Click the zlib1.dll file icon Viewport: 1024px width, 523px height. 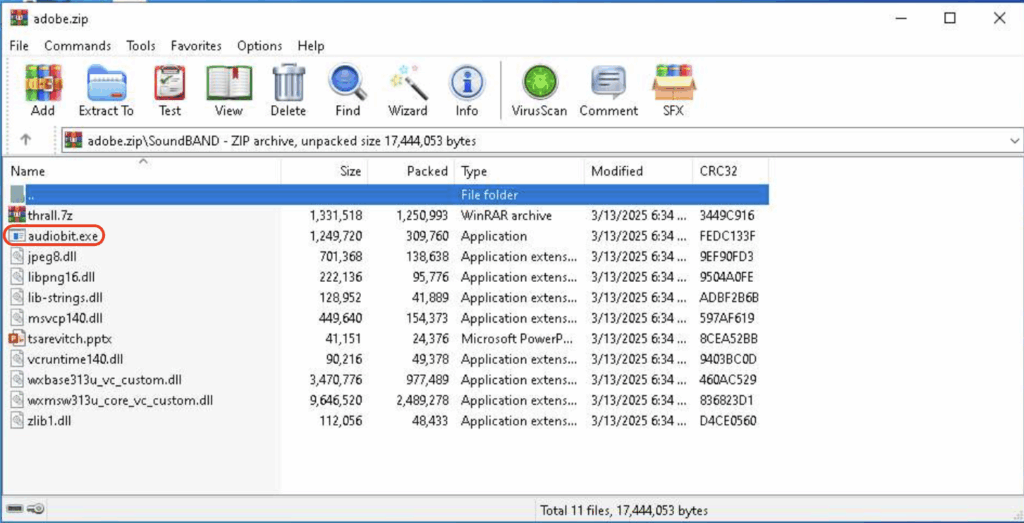(x=17, y=421)
